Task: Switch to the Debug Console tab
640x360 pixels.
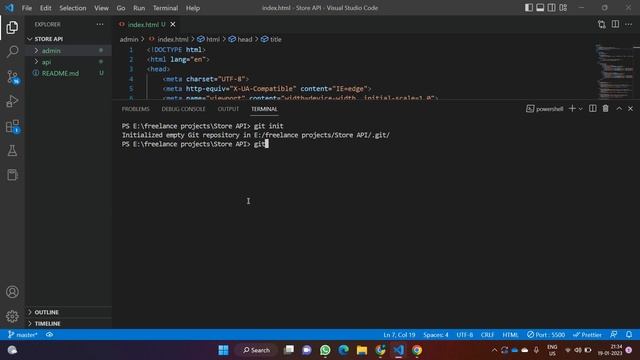Action: 183,109
